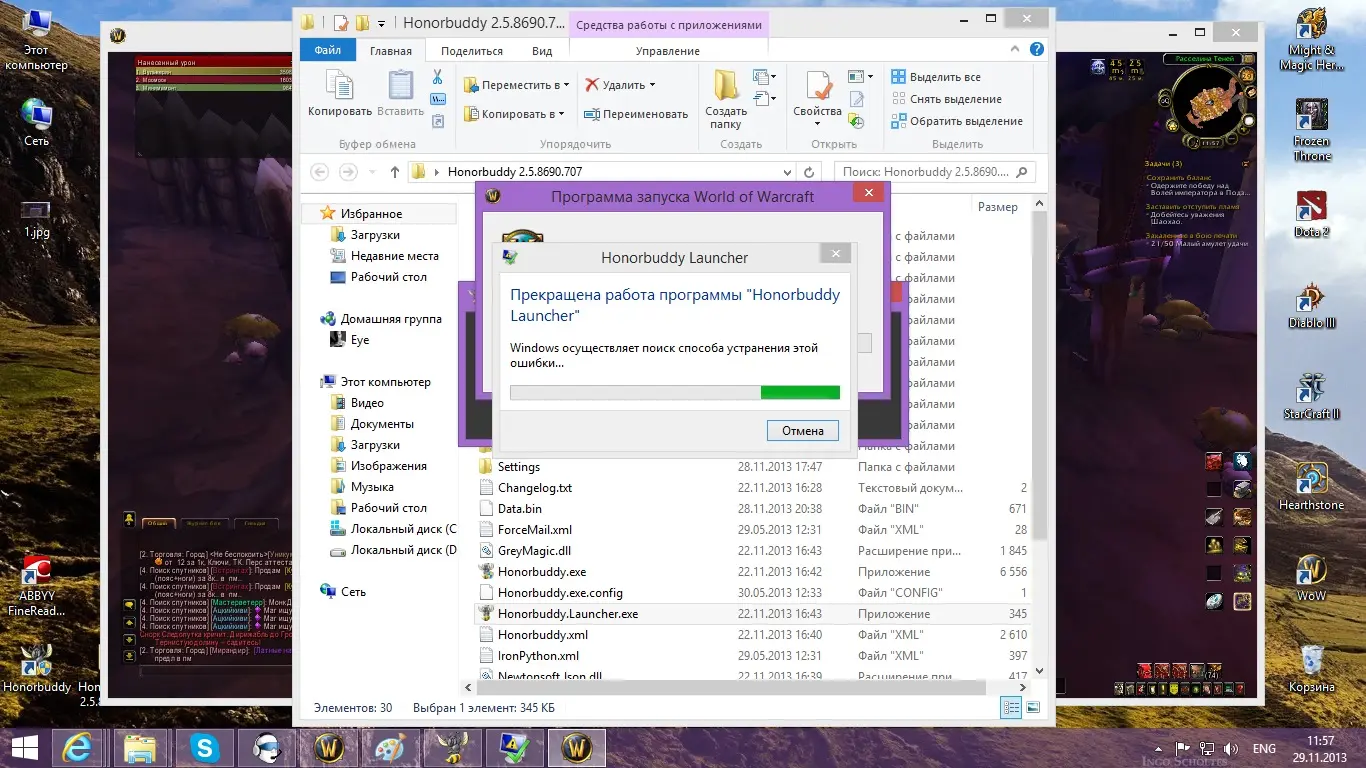Switch to the Главная ribbon tab
Image resolution: width=1366 pixels, height=768 pixels.
(x=390, y=51)
